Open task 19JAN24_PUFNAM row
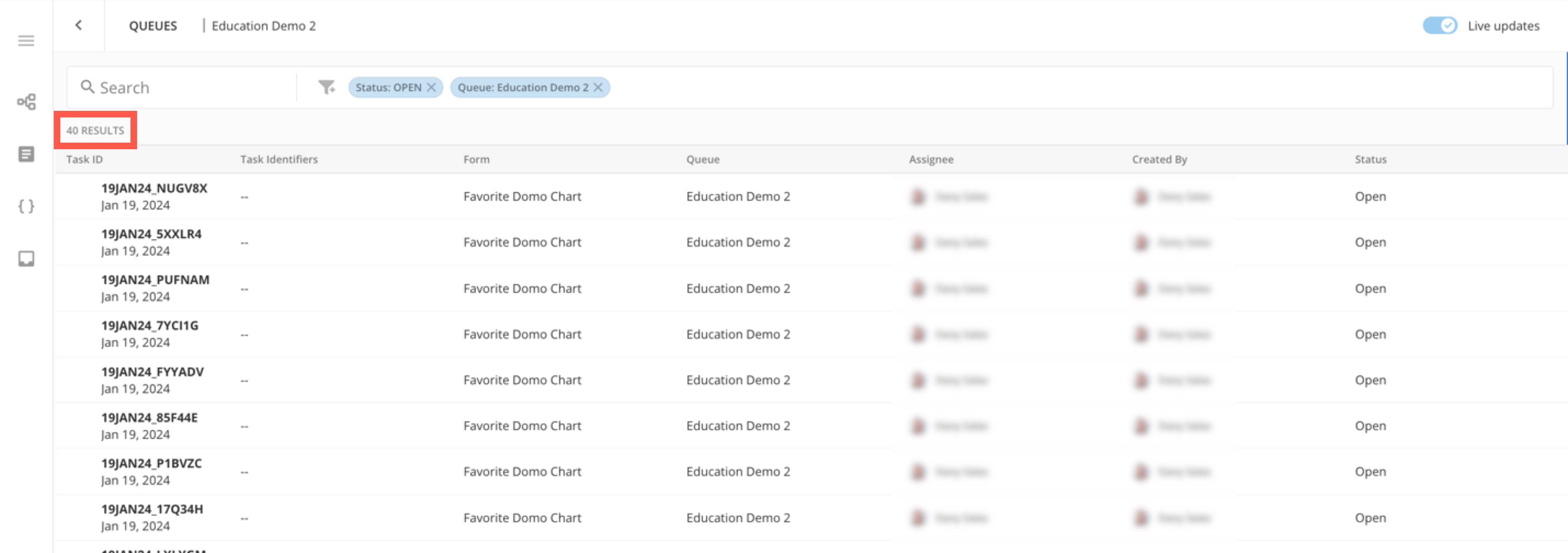Image resolution: width=1568 pixels, height=553 pixels. 155,280
